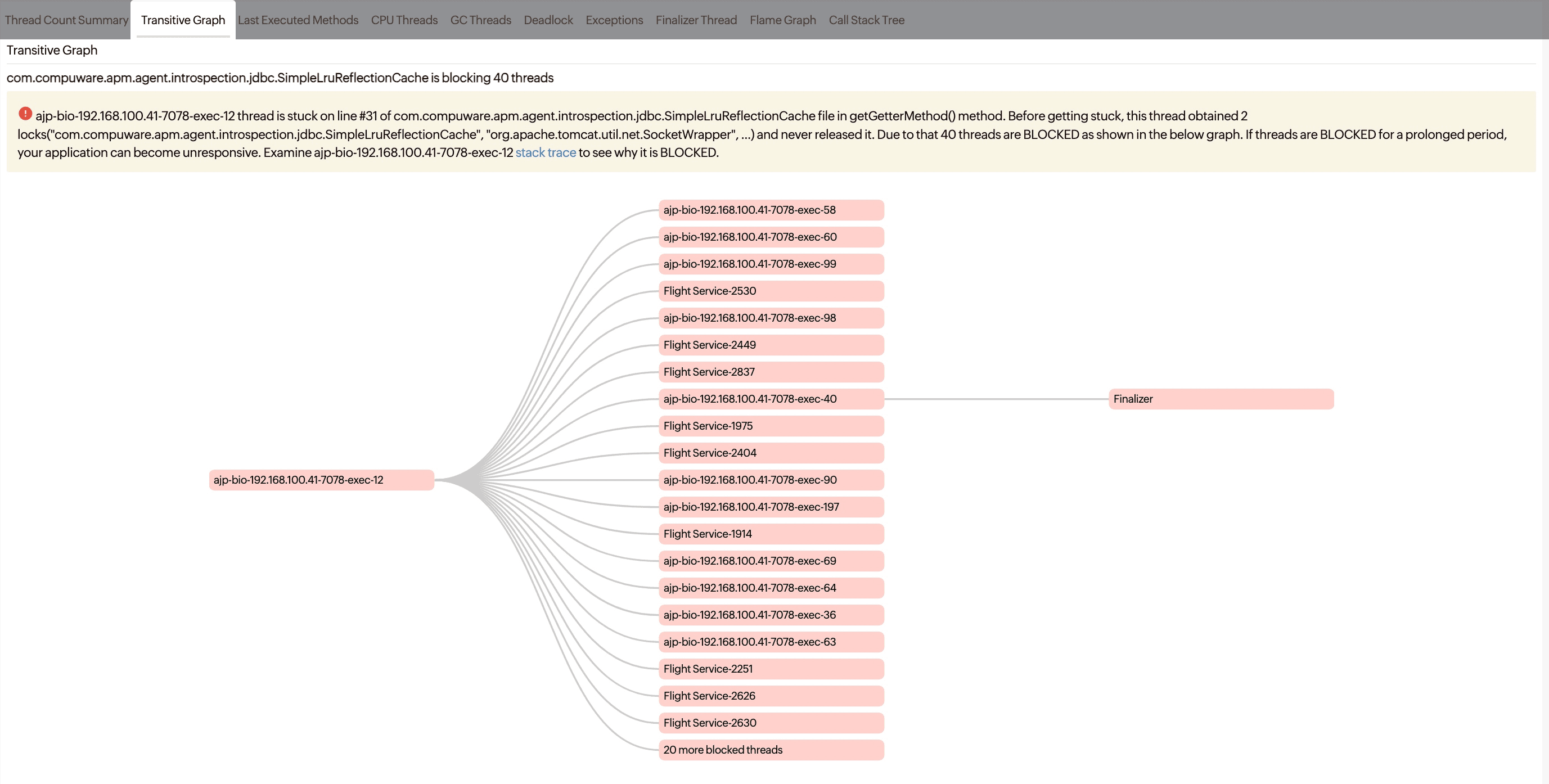Select the Finalizer thread node
This screenshot has width=1549, height=784.
[x=1221, y=399]
